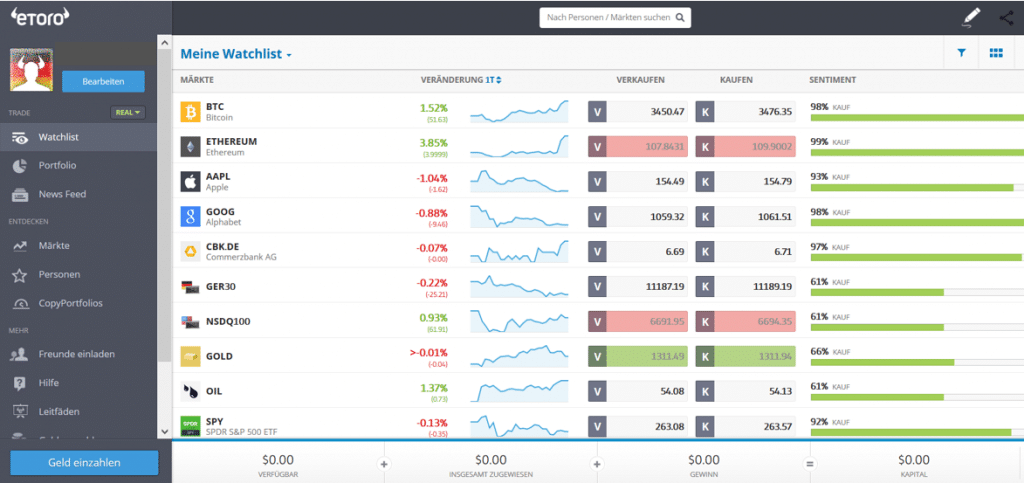Image resolution: width=1024 pixels, height=483 pixels.
Task: Click the share icon in top bar
Action: 1006,17
